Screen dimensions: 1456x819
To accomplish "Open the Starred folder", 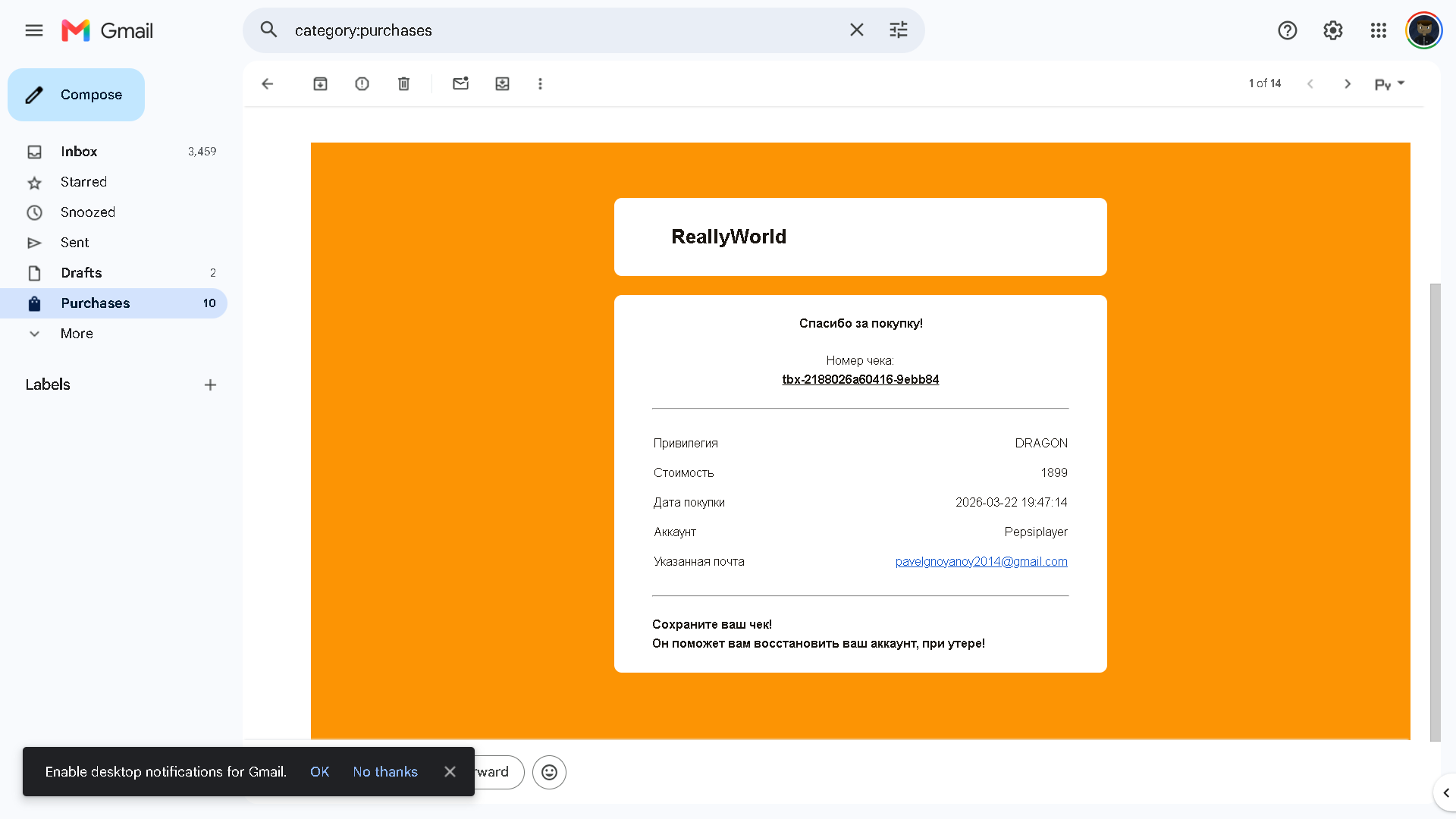I will pos(114,182).
